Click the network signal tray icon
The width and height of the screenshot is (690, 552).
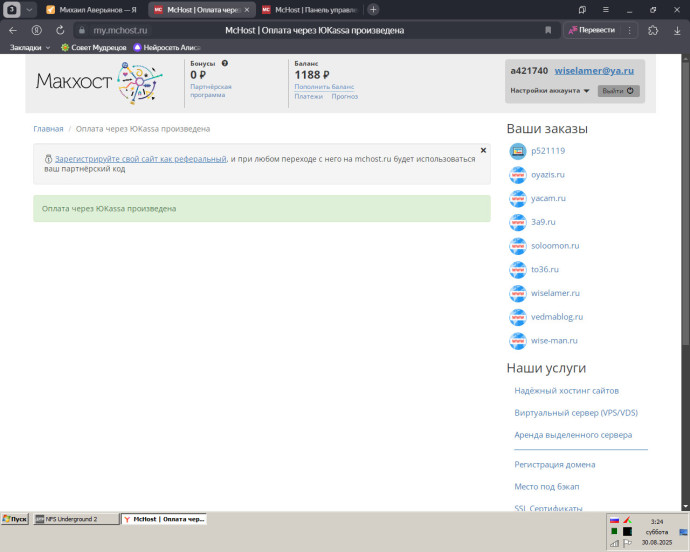pos(614,544)
